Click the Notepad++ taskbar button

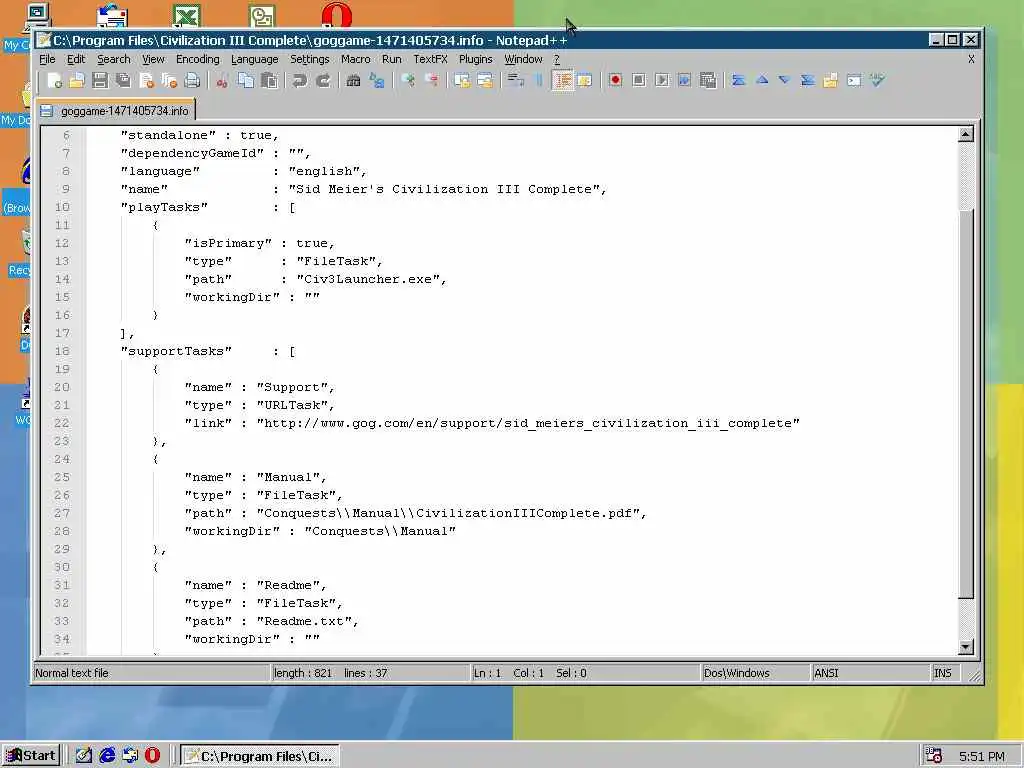(259, 756)
